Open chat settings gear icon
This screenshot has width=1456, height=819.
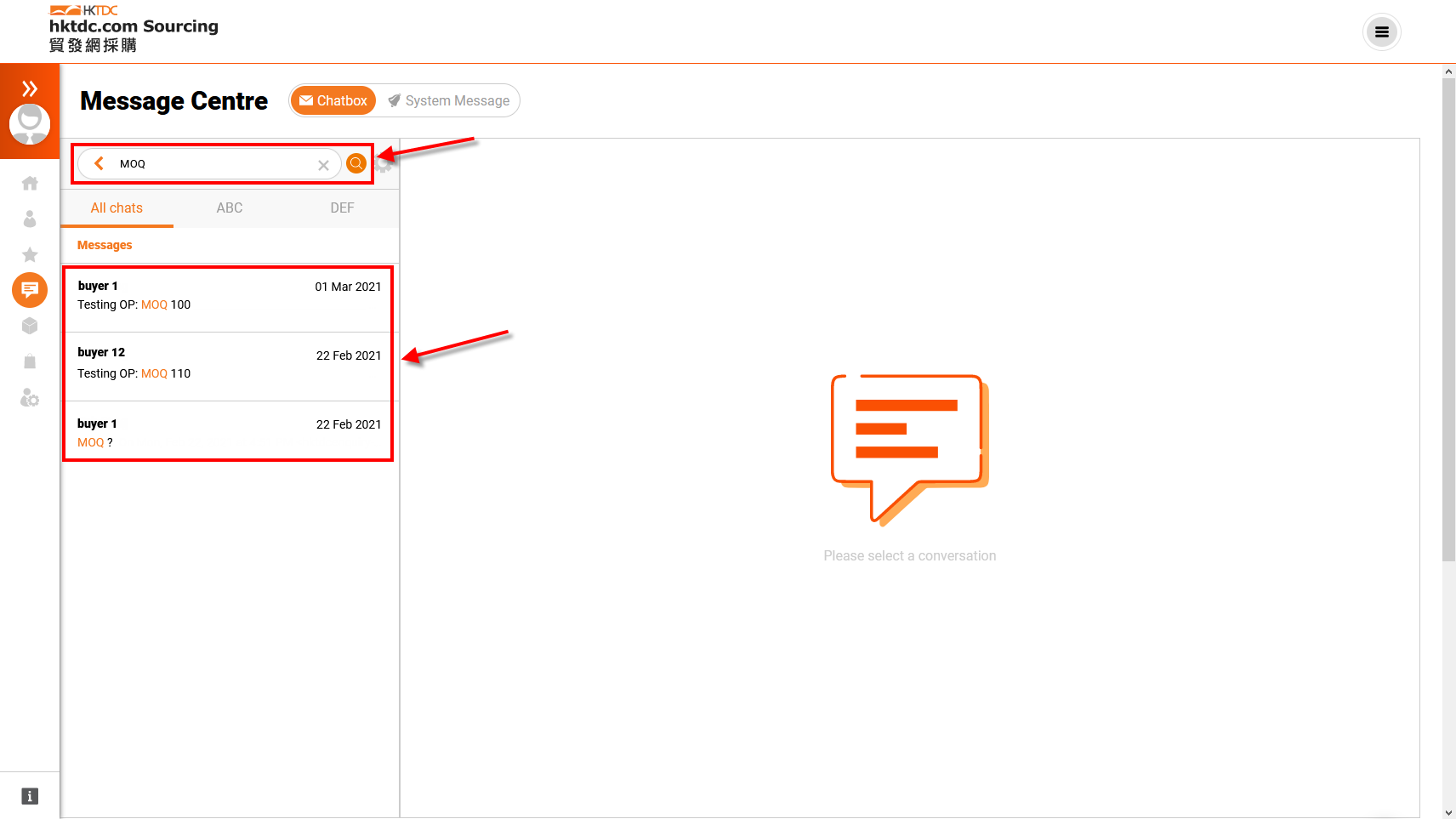[x=384, y=165]
